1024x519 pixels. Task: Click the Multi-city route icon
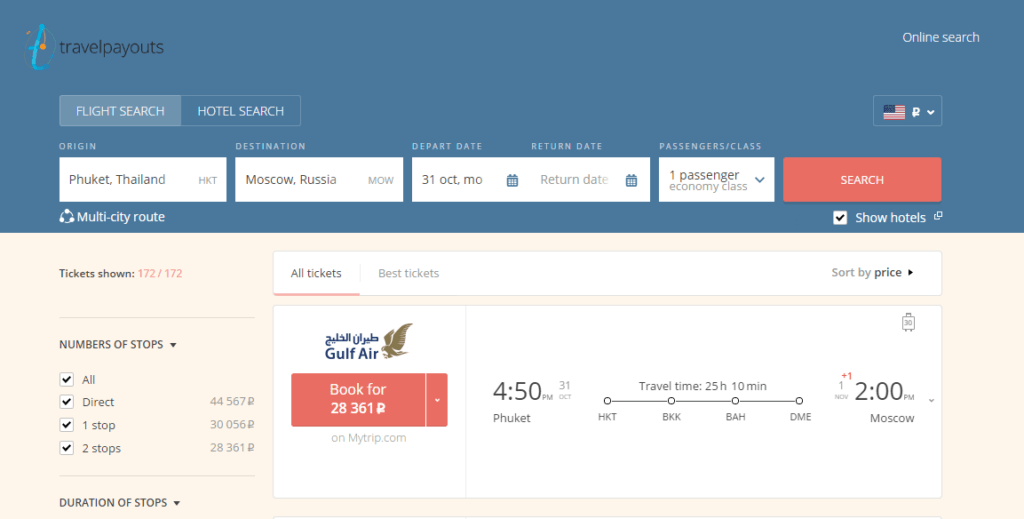[x=67, y=217]
